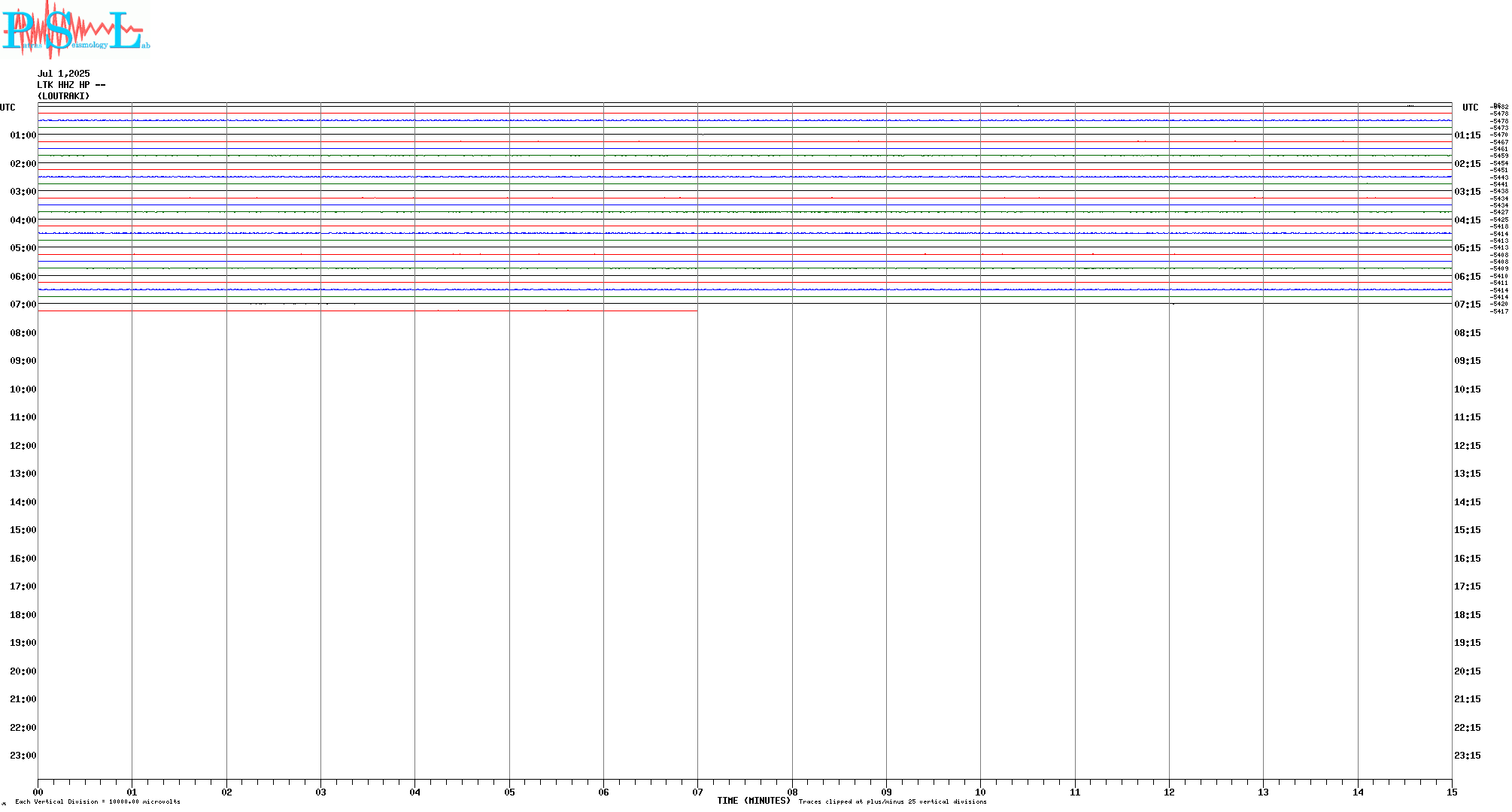Click minute axis label '06'

[x=603, y=792]
